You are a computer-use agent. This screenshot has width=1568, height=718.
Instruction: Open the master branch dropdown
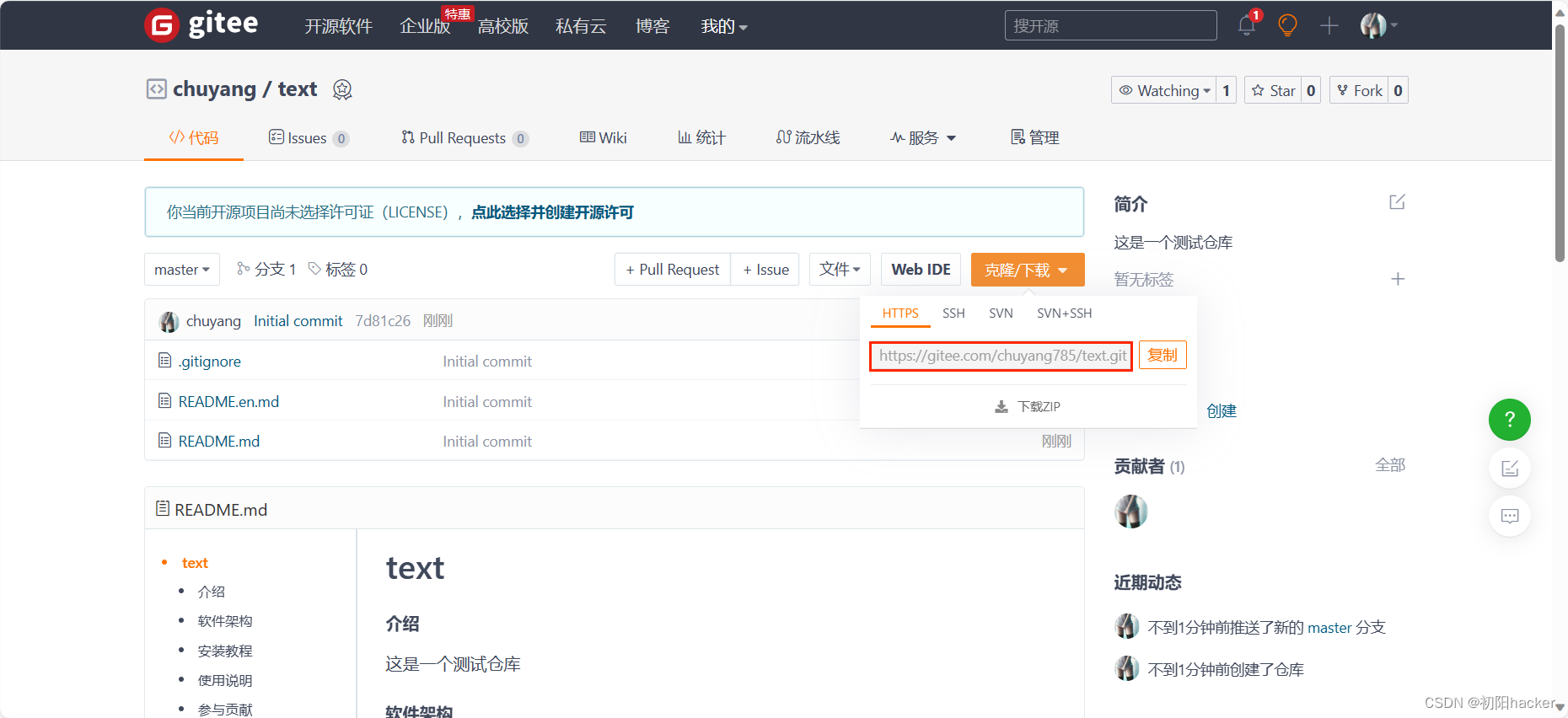point(182,270)
